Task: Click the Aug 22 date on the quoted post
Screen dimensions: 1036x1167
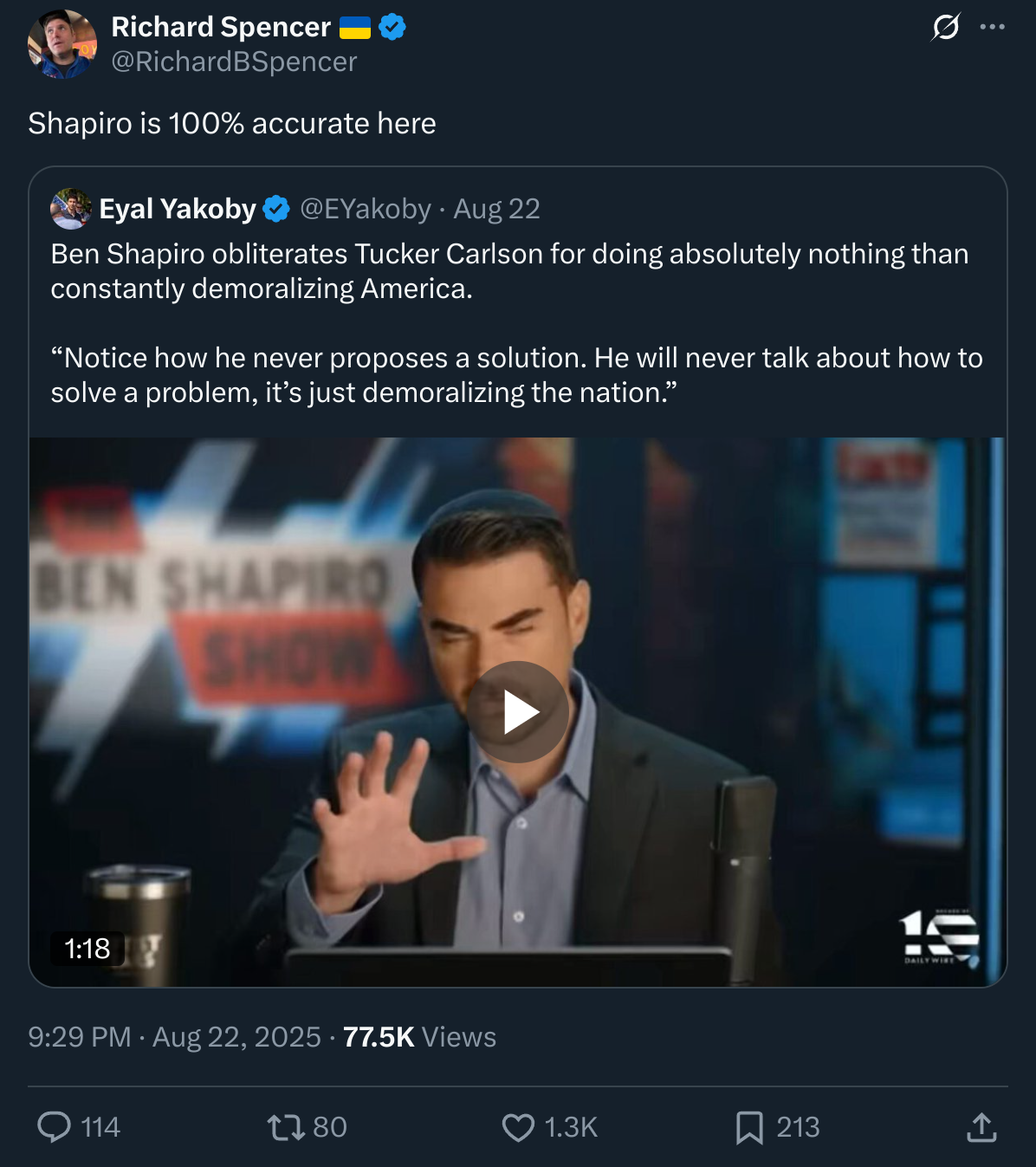Action: (x=496, y=209)
